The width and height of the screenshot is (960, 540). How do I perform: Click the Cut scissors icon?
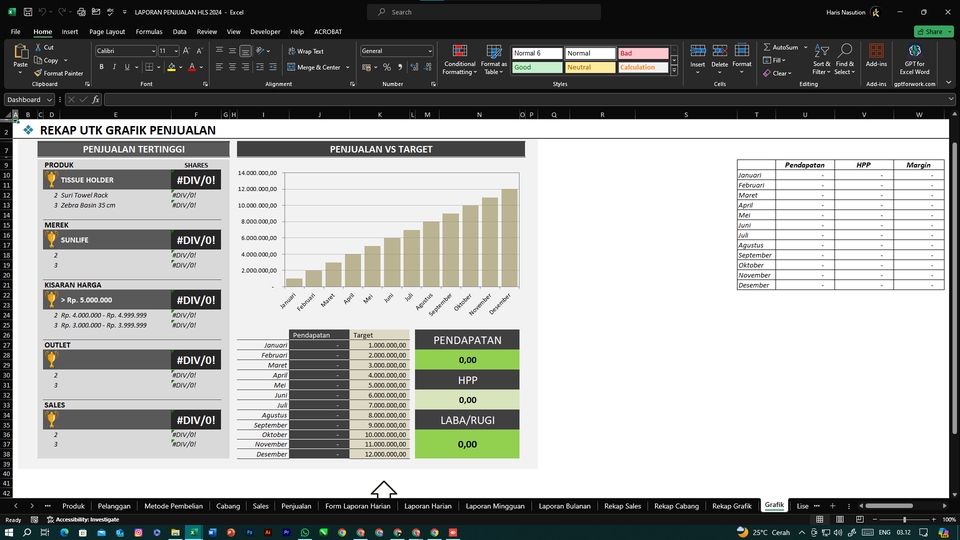38,47
